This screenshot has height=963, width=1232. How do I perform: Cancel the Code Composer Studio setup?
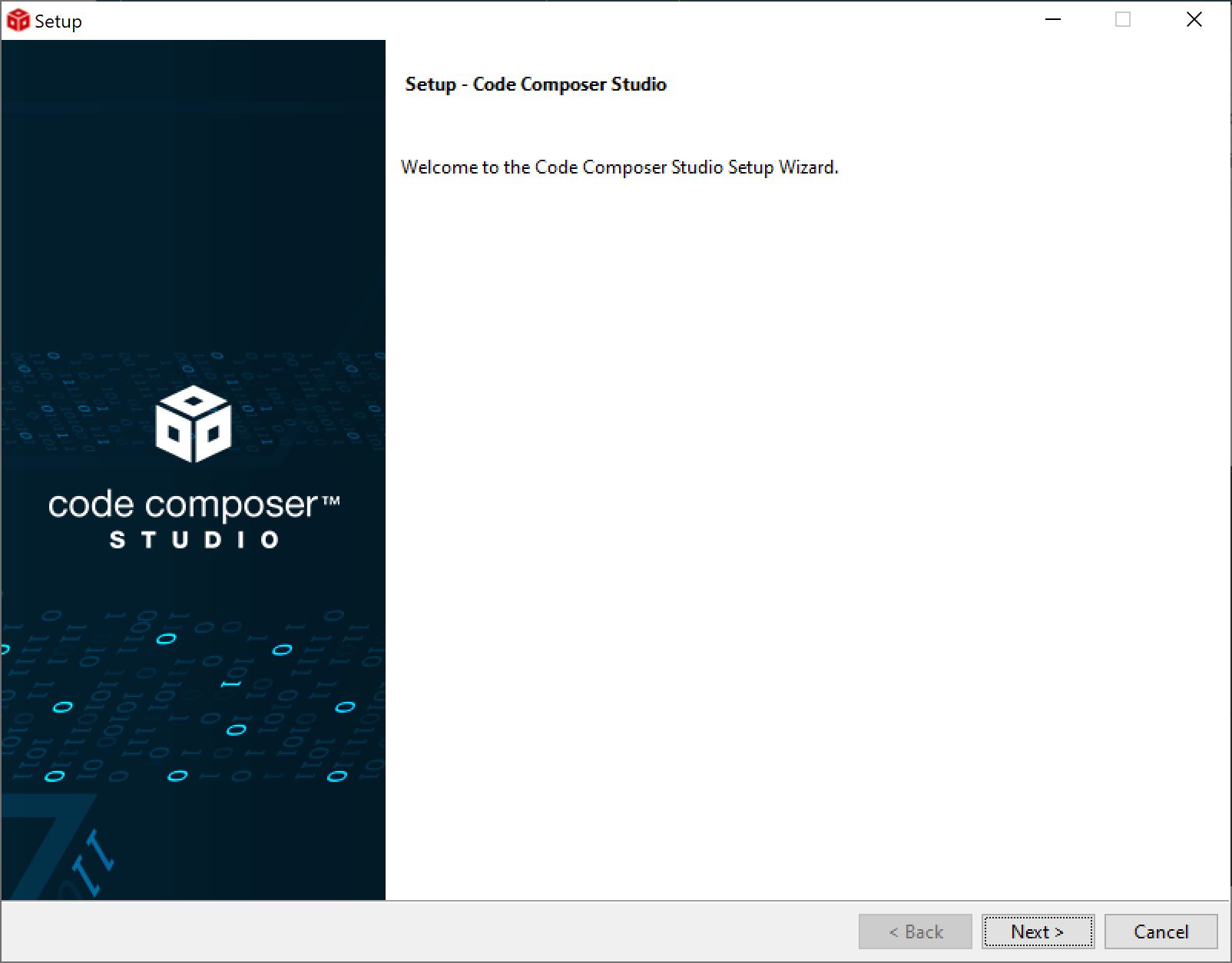[x=1161, y=932]
